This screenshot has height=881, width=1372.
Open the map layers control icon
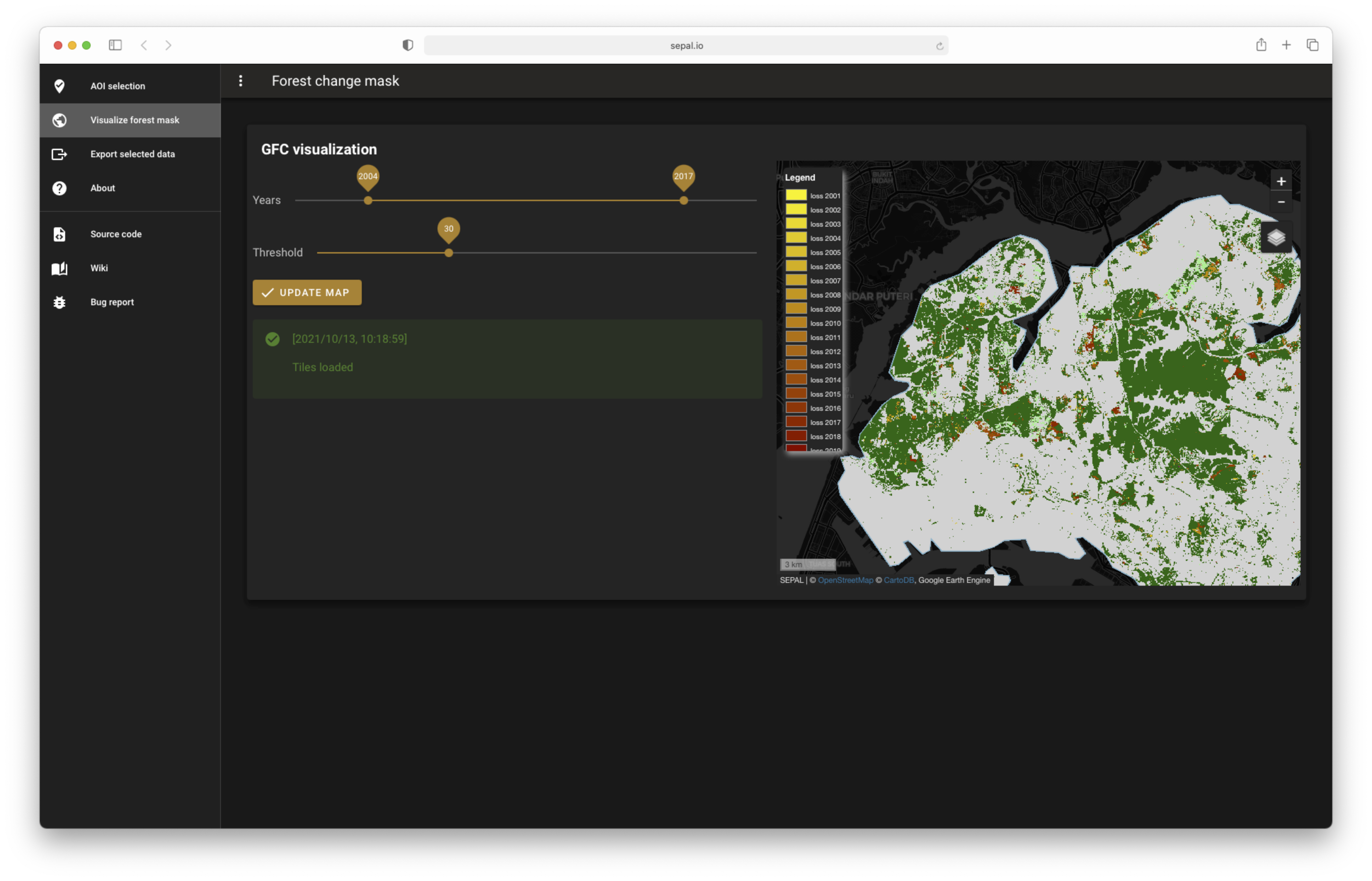1276,237
